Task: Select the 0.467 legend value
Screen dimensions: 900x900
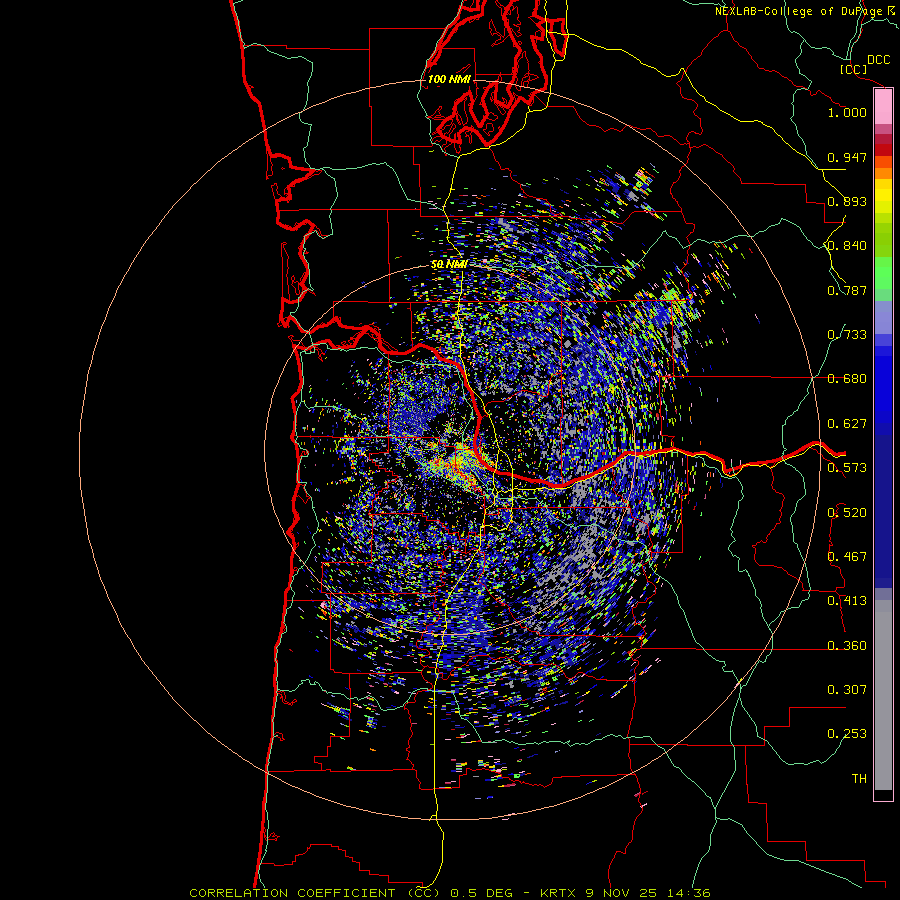Action: tap(847, 557)
